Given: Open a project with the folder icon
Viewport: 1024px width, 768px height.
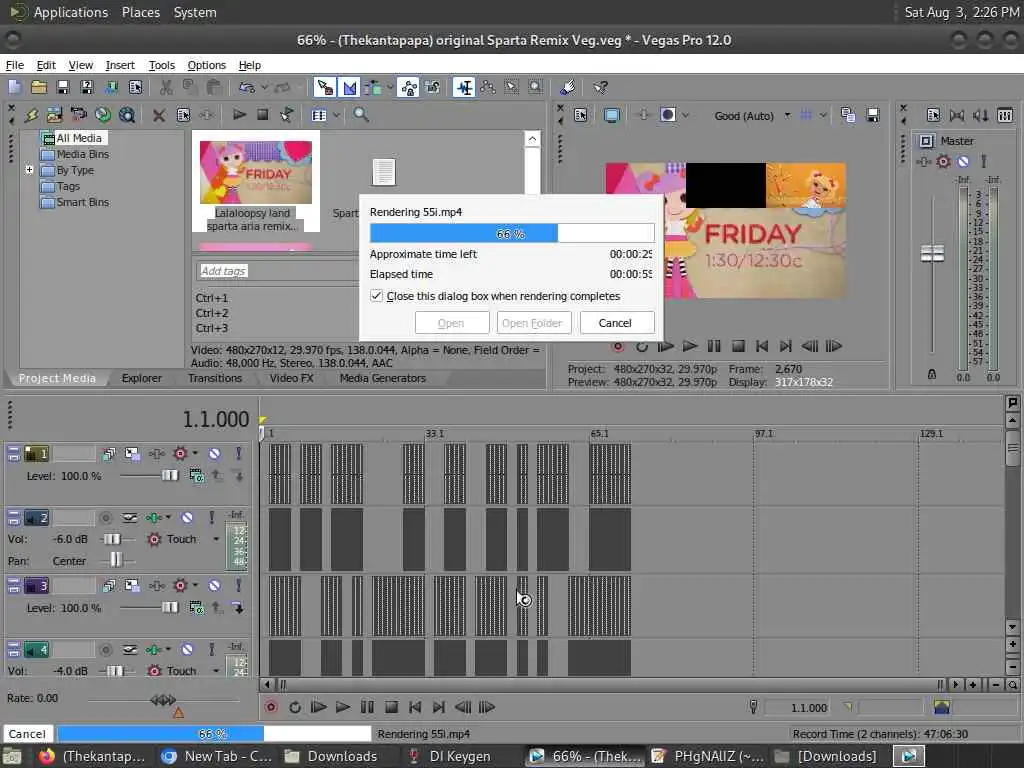Looking at the screenshot, I should coord(39,87).
